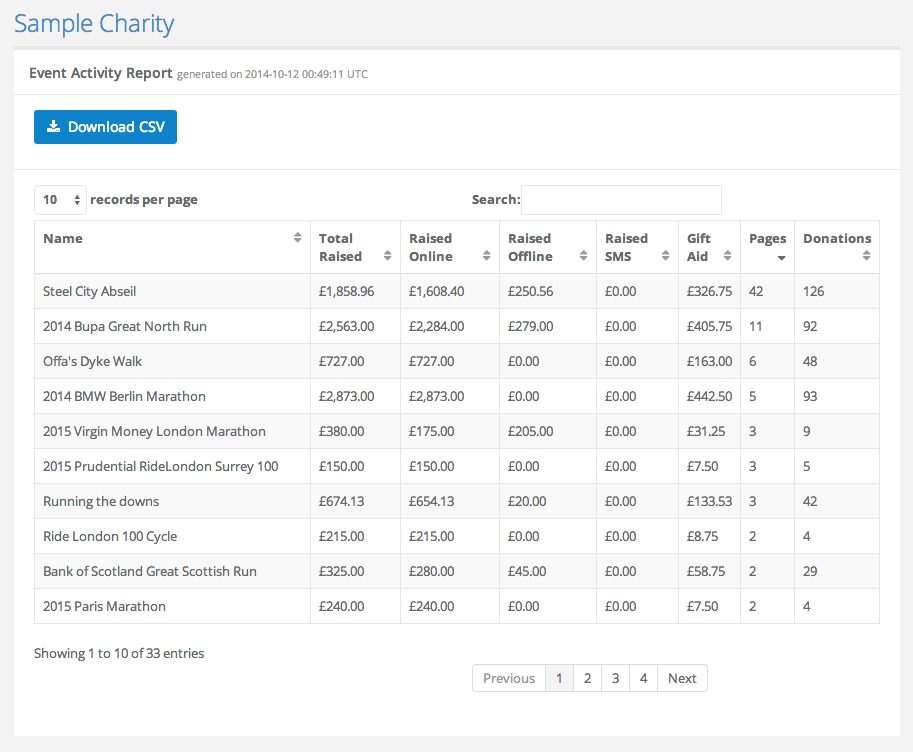The height and width of the screenshot is (752, 913).
Task: Click the Showing 1 to 10 of 33 entries text
Action: [x=119, y=653]
